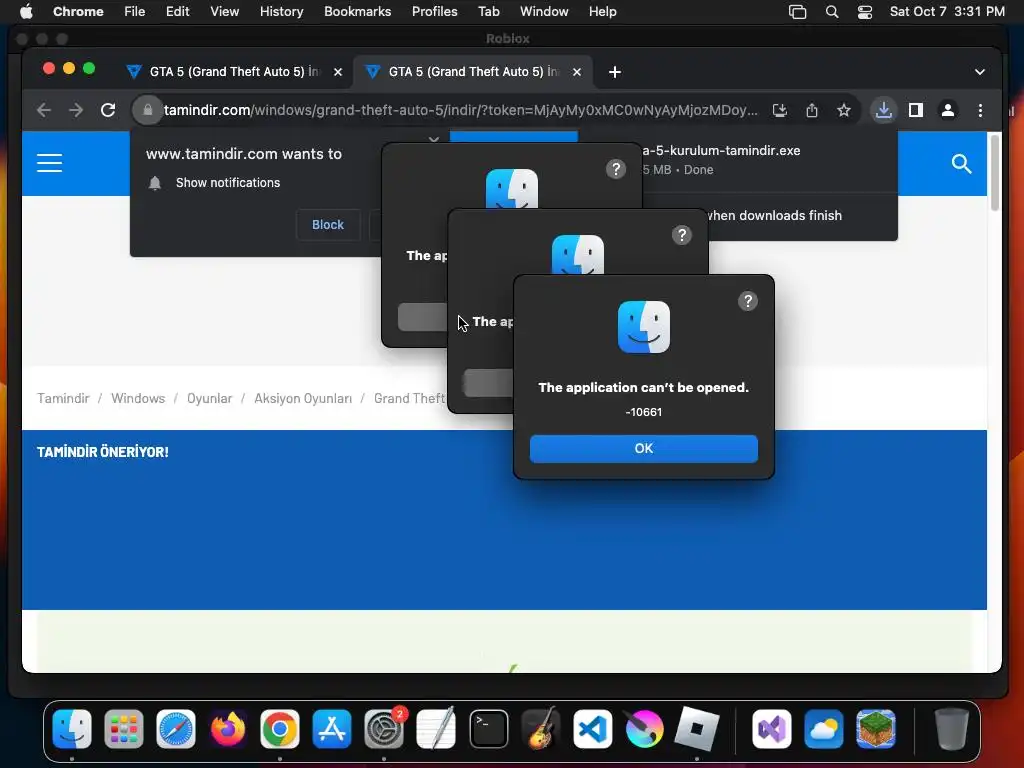Install page as app icon in address bar

pyautogui.click(x=780, y=110)
